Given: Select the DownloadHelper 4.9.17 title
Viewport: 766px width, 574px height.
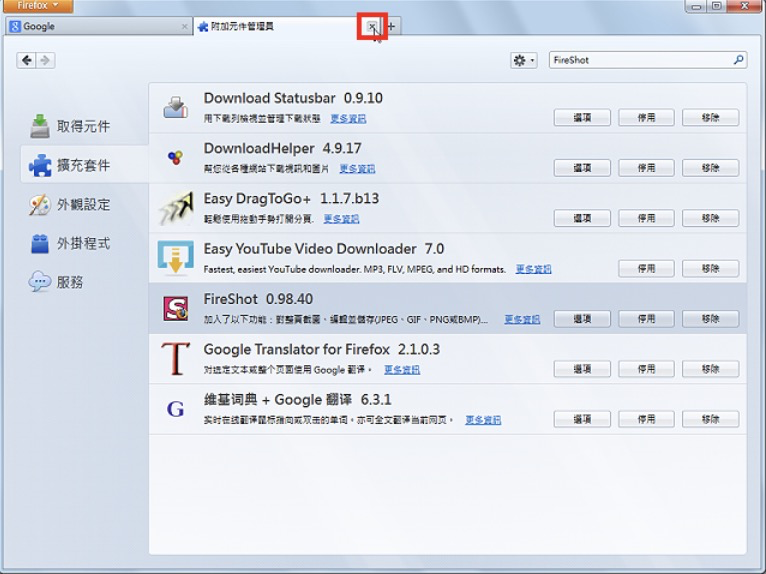Looking at the screenshot, I should [282, 149].
